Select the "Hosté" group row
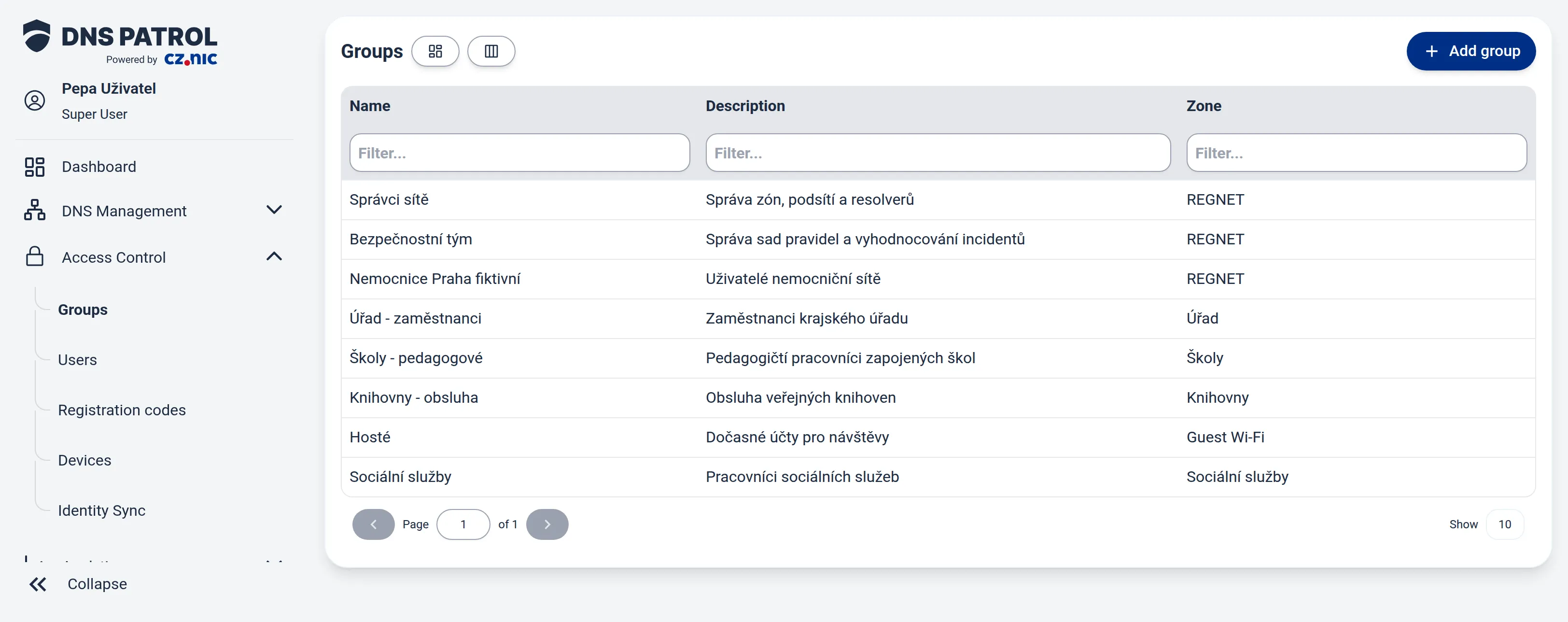This screenshot has width=1568, height=622. pos(938,437)
